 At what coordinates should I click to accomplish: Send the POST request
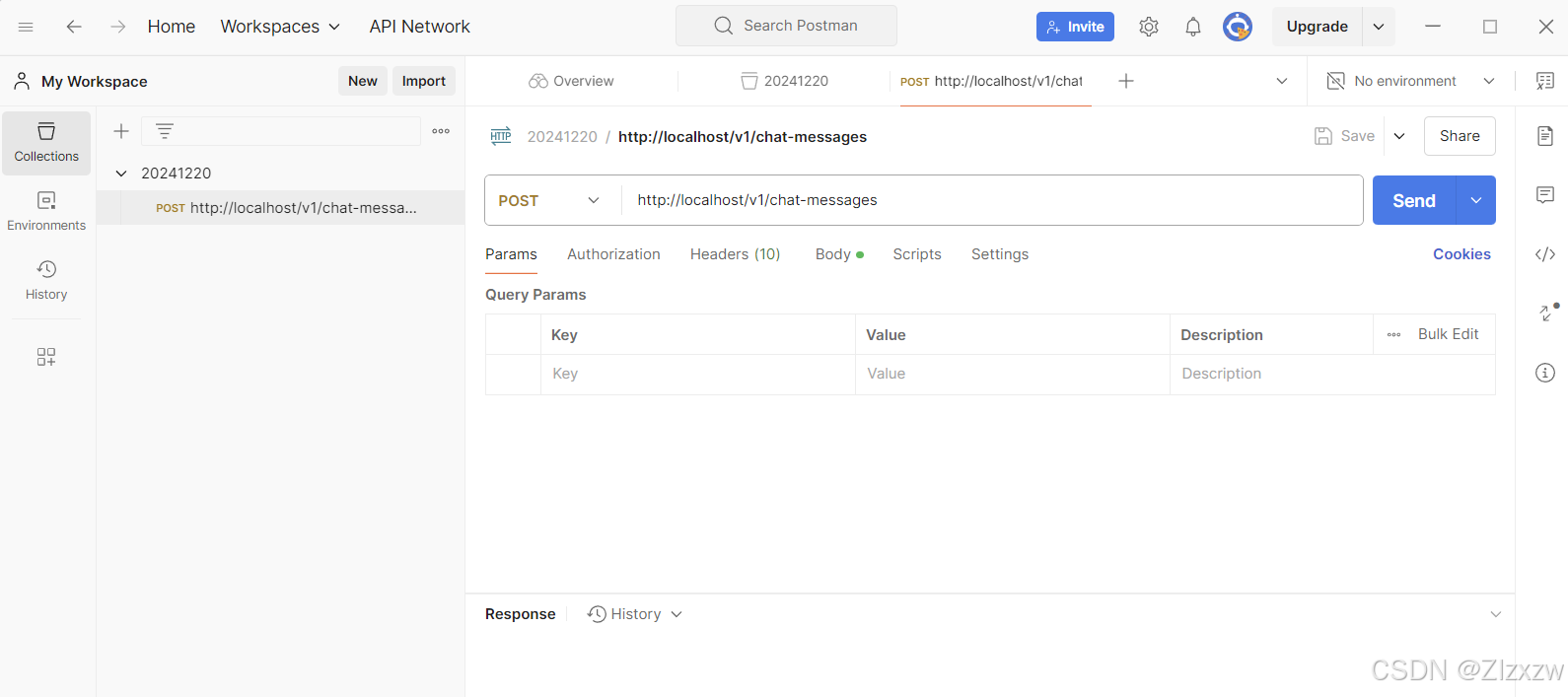(x=1414, y=200)
